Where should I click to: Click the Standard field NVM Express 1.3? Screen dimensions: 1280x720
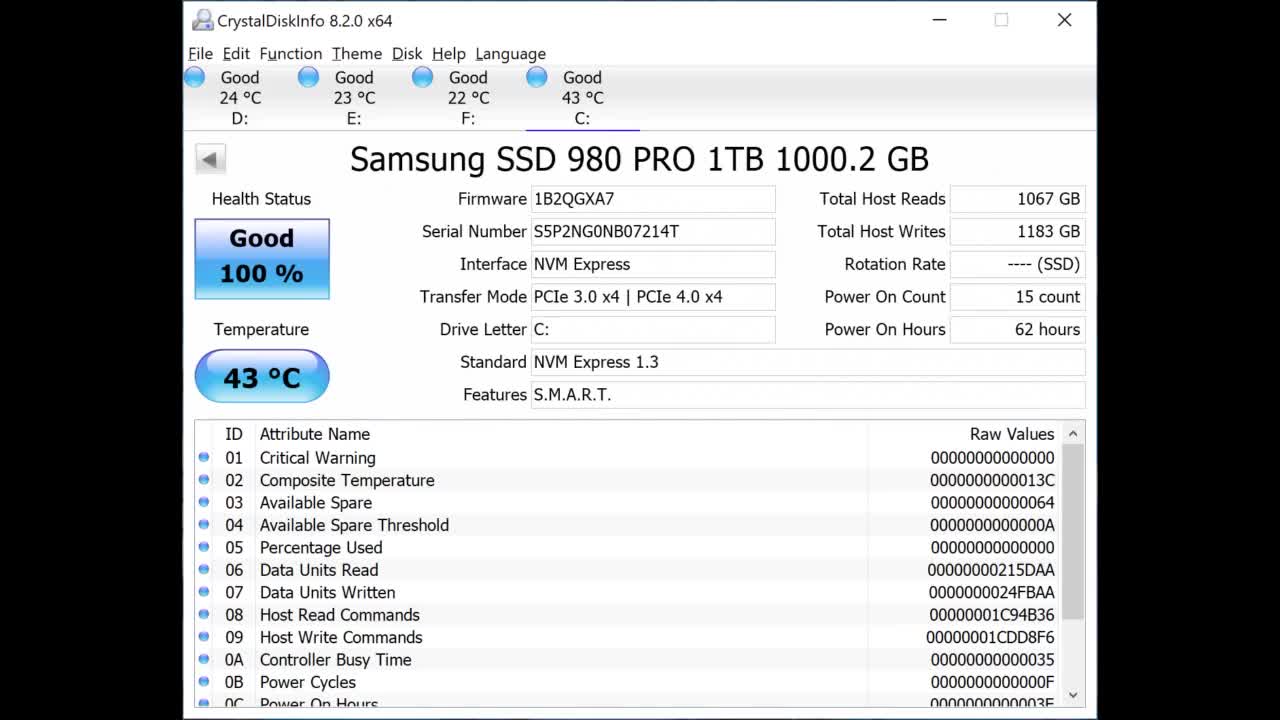click(808, 362)
